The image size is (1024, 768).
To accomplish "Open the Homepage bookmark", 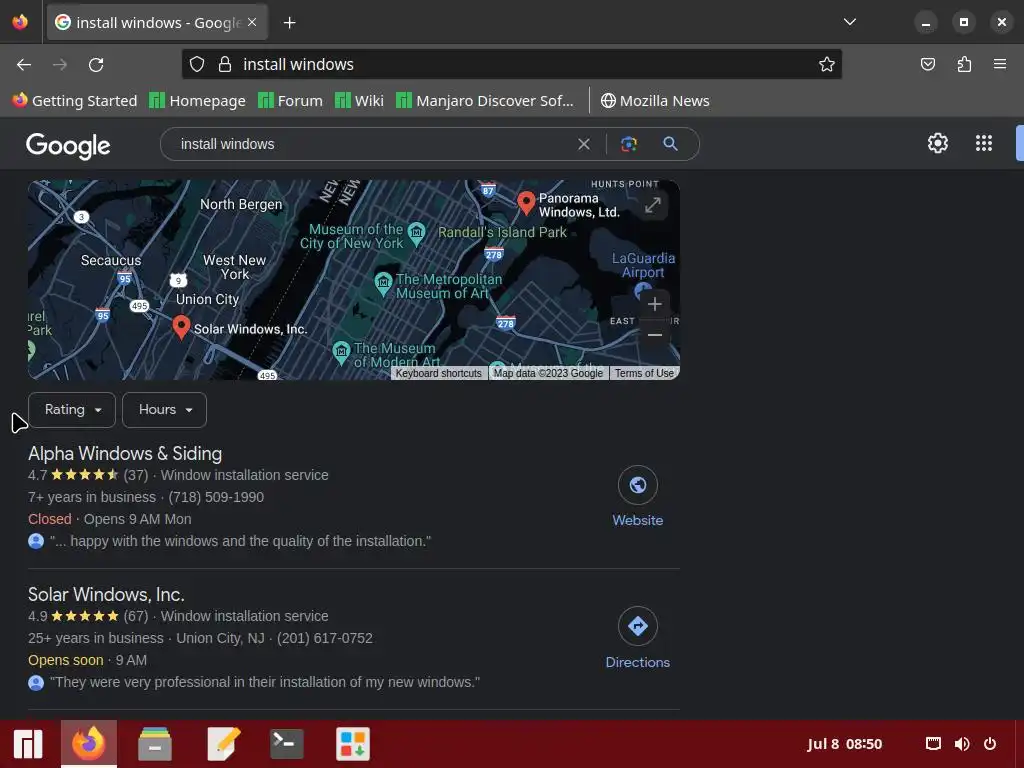I will click(x=197, y=101).
